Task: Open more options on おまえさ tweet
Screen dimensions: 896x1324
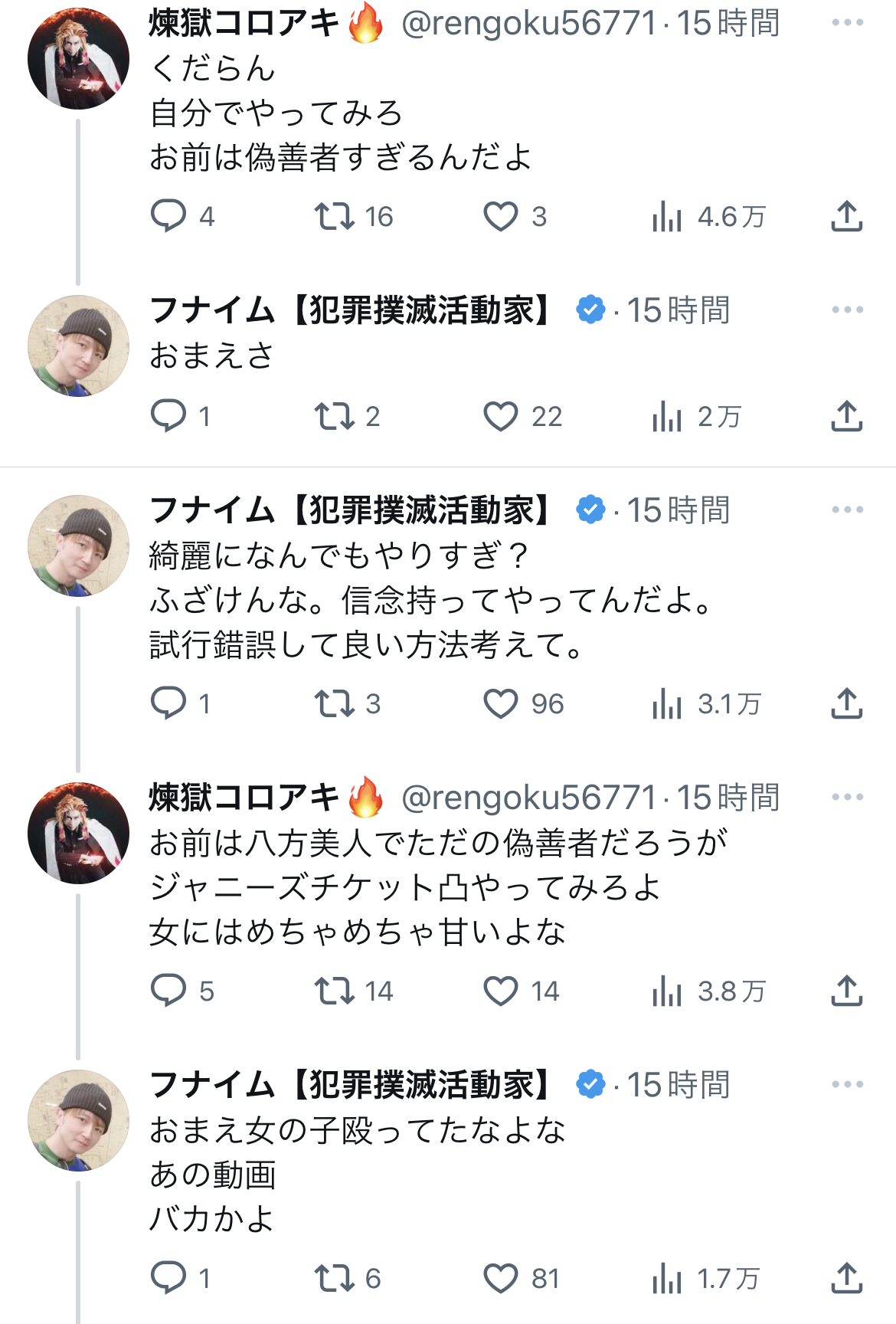Action: pyautogui.click(x=847, y=310)
